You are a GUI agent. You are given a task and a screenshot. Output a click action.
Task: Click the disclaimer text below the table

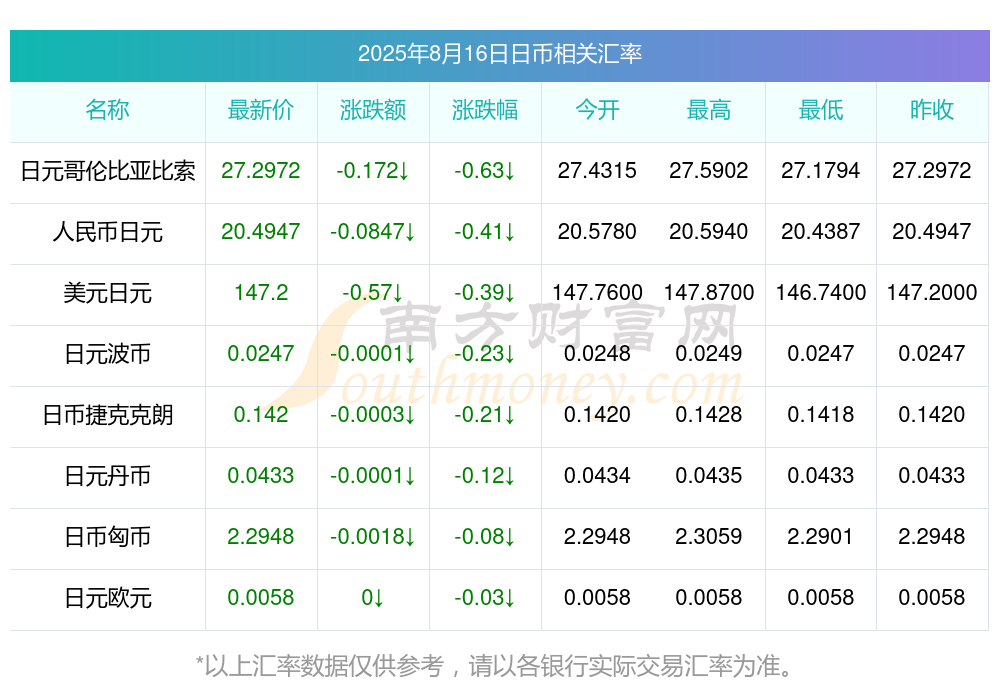pyautogui.click(x=494, y=666)
